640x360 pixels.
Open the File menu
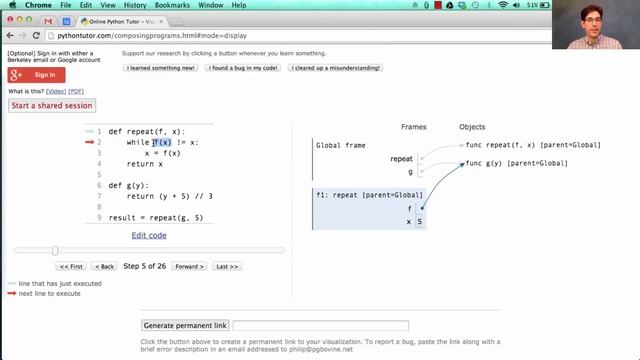click(65, 5)
